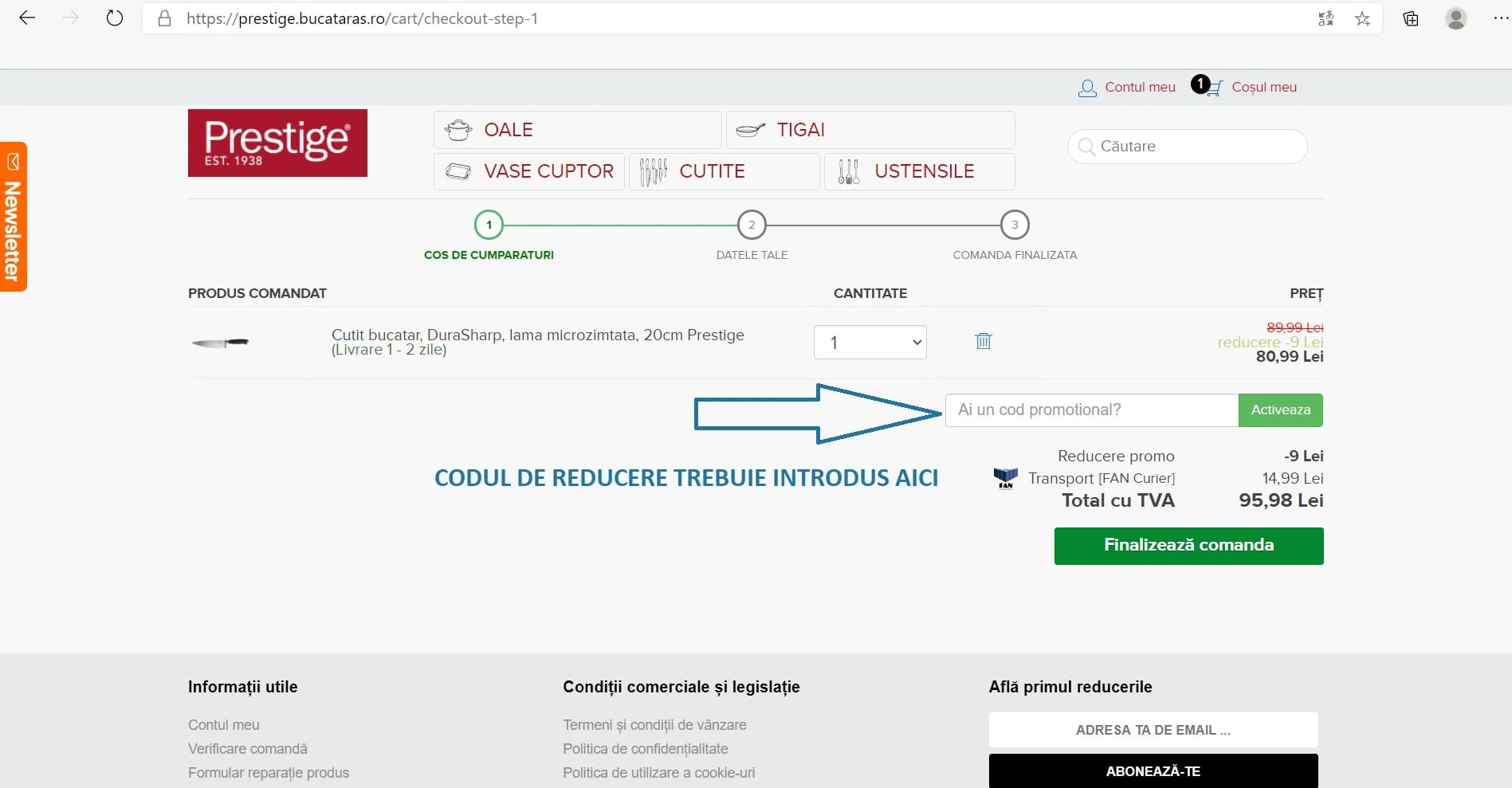Select step 3 Comanda finalizata
1512x788 pixels.
(x=1015, y=225)
